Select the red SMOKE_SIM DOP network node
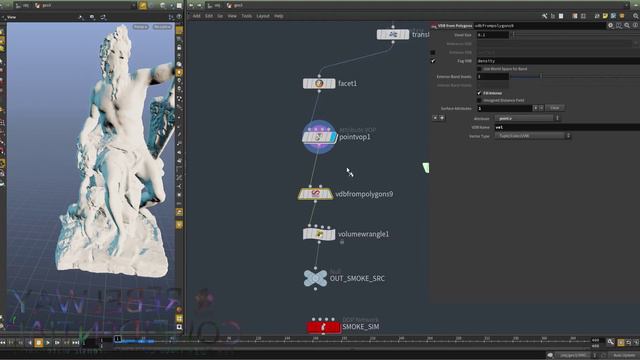 [x=324, y=327]
